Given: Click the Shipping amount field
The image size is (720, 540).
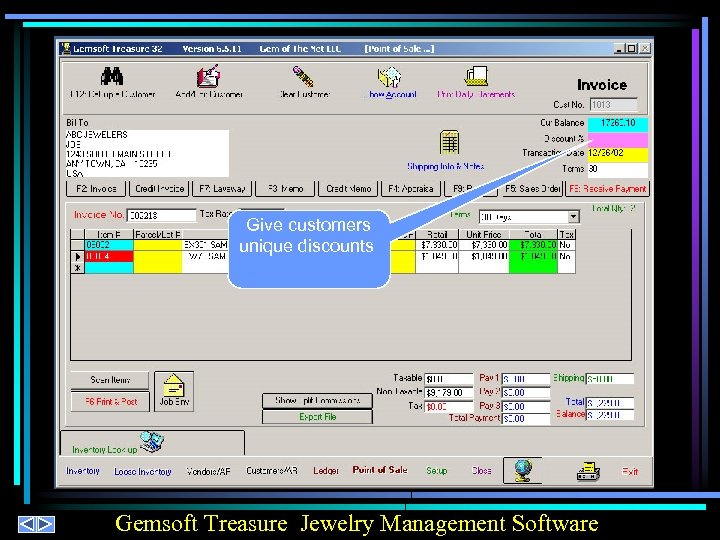Looking at the screenshot, I should pos(610,379).
